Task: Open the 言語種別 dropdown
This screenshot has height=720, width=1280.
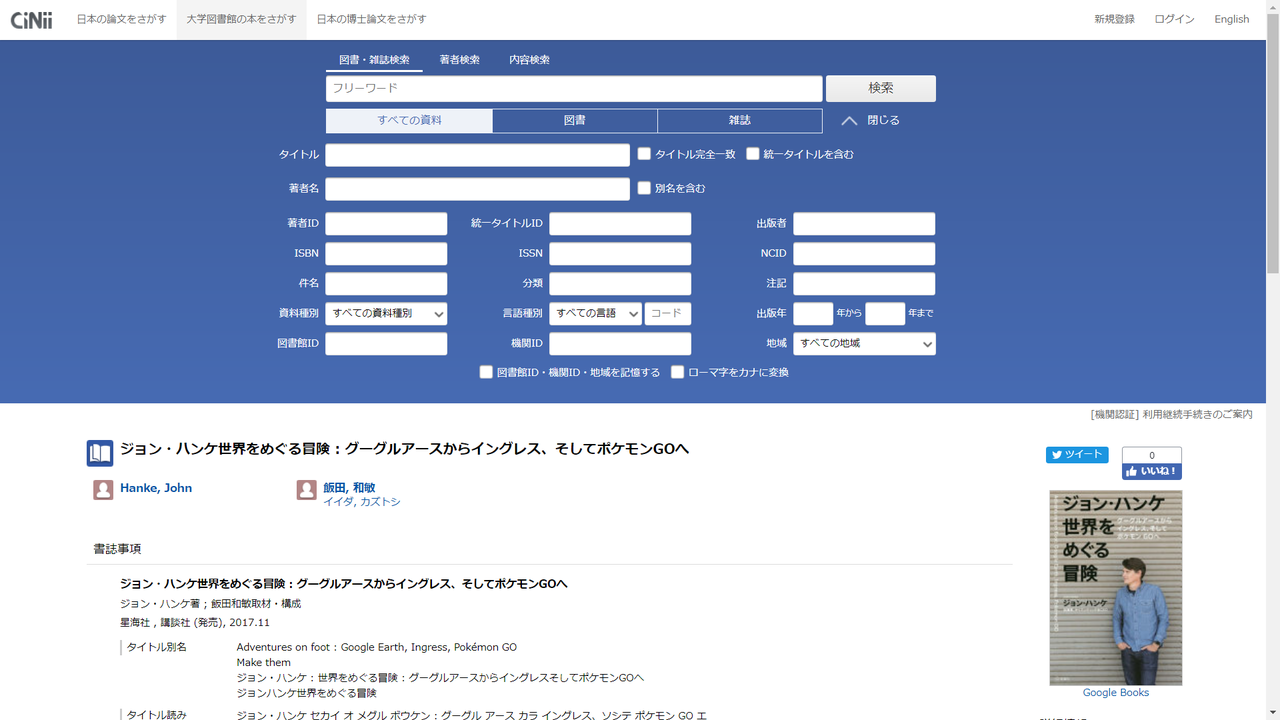Action: click(595, 313)
